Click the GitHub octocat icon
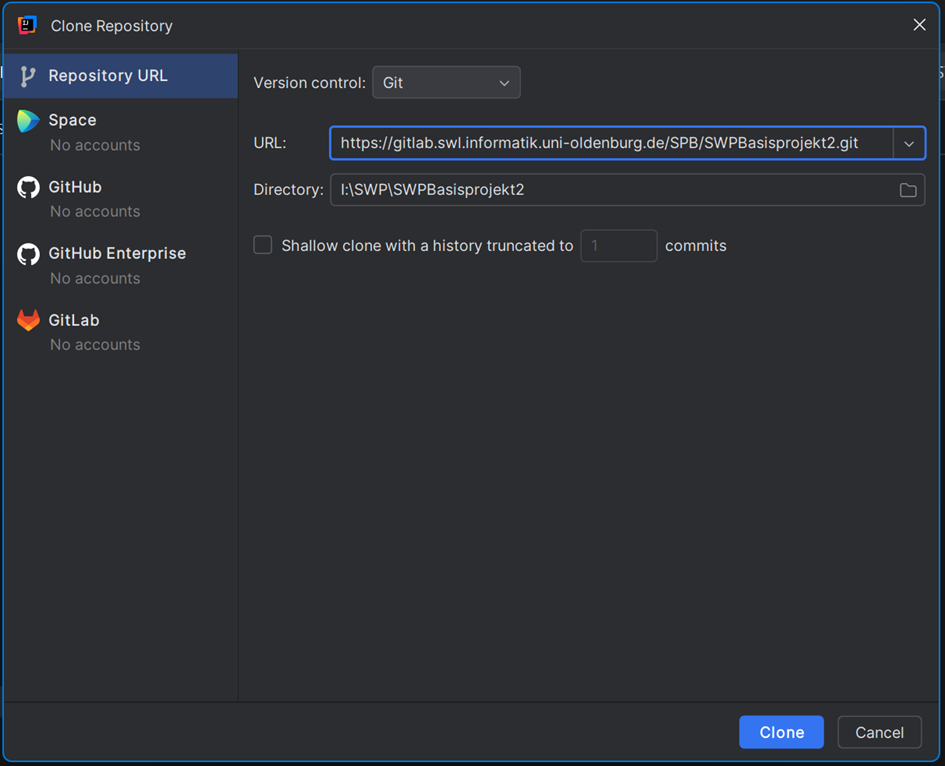Viewport: 945px width, 766px height. point(29,187)
